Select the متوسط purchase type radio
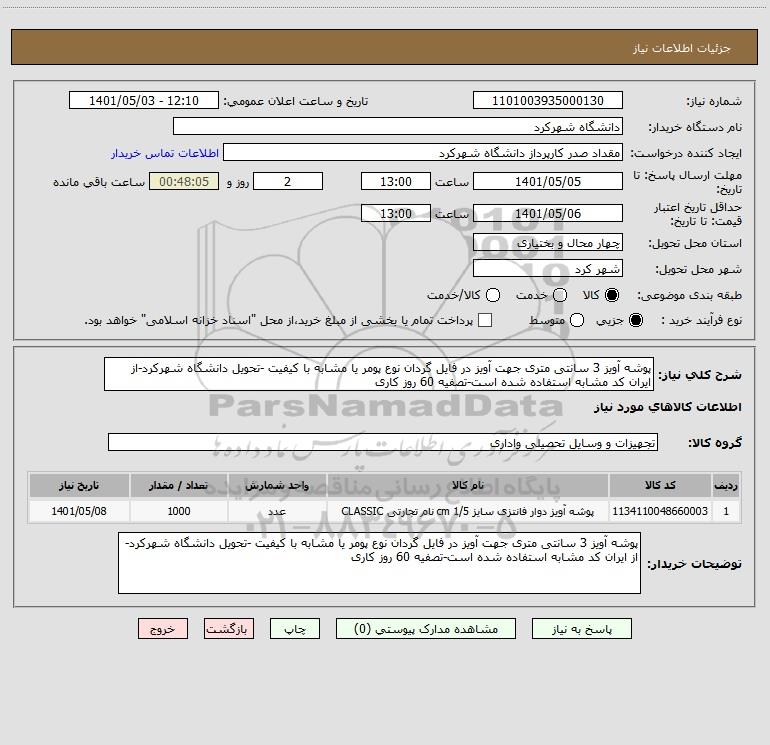770x745 pixels. 577,320
